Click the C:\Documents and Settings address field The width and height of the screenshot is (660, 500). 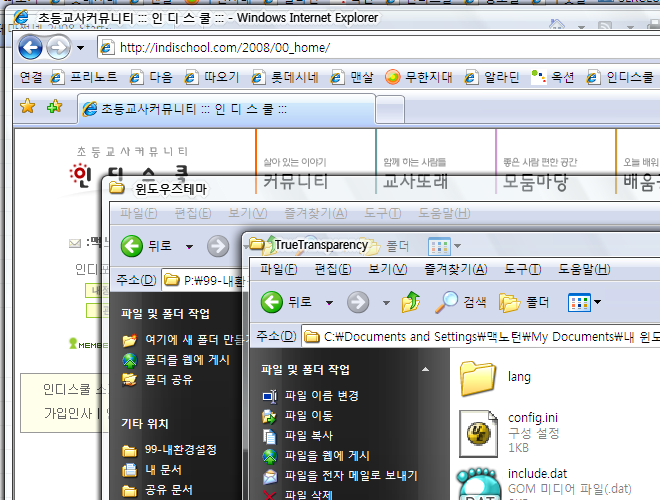pos(481,337)
